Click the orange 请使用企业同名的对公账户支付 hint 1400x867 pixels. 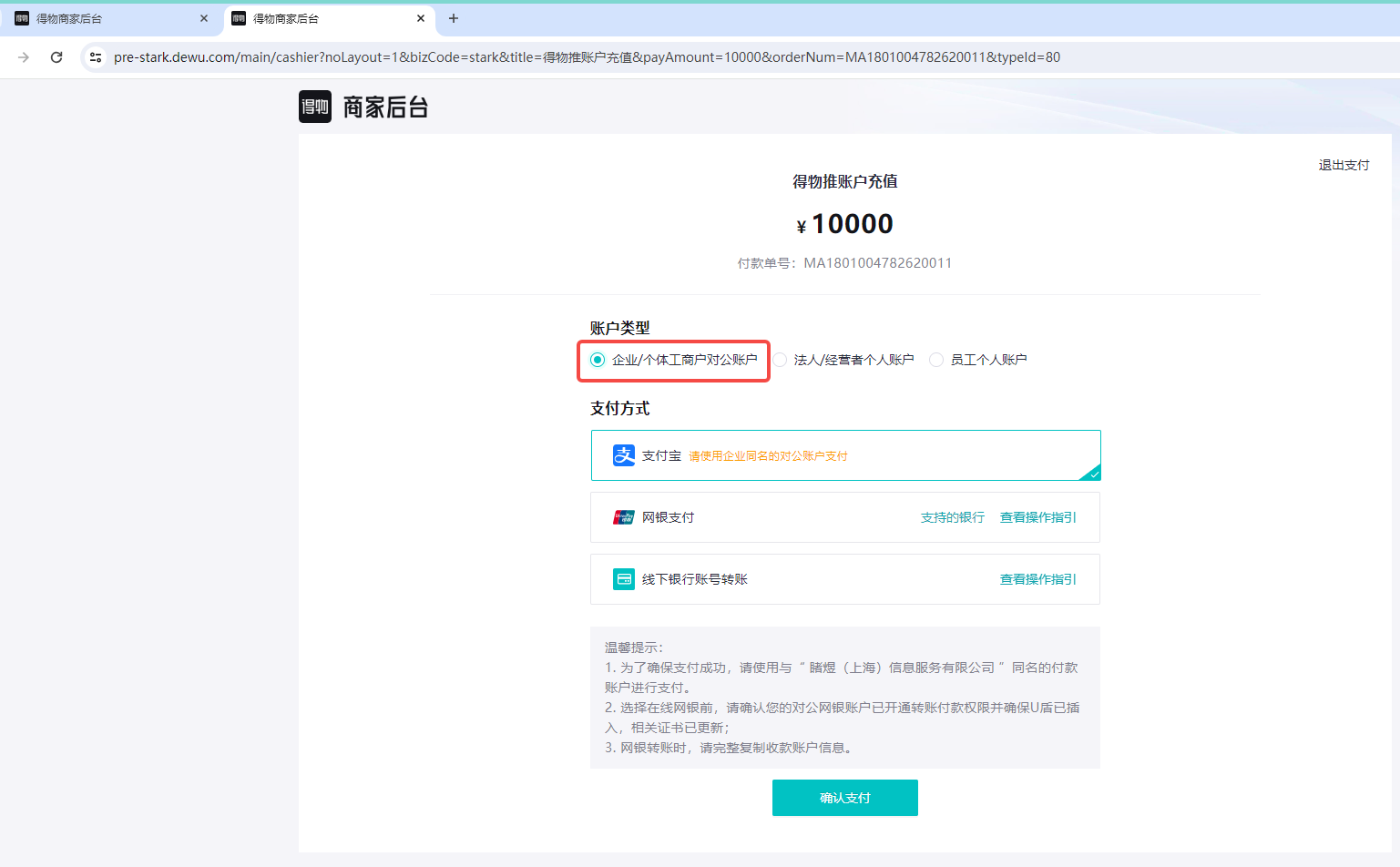click(768, 456)
